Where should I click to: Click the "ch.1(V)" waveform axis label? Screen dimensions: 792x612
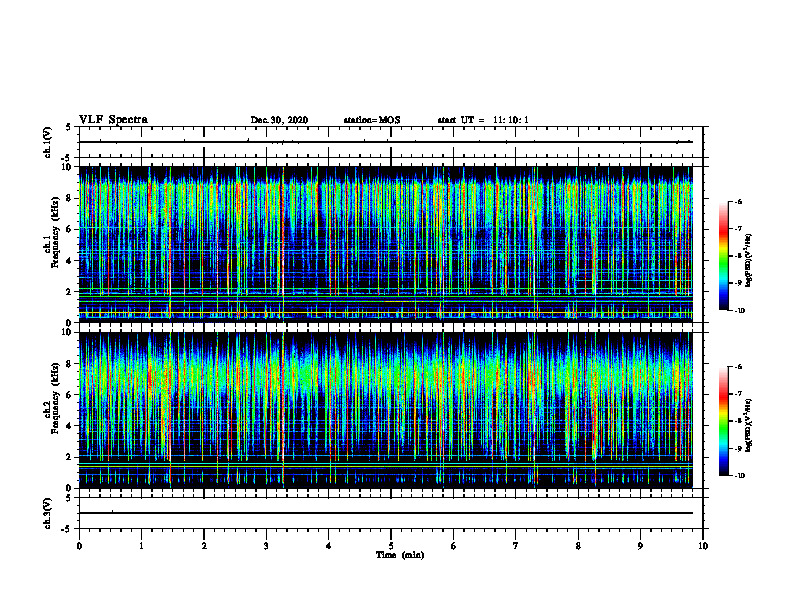(48, 142)
